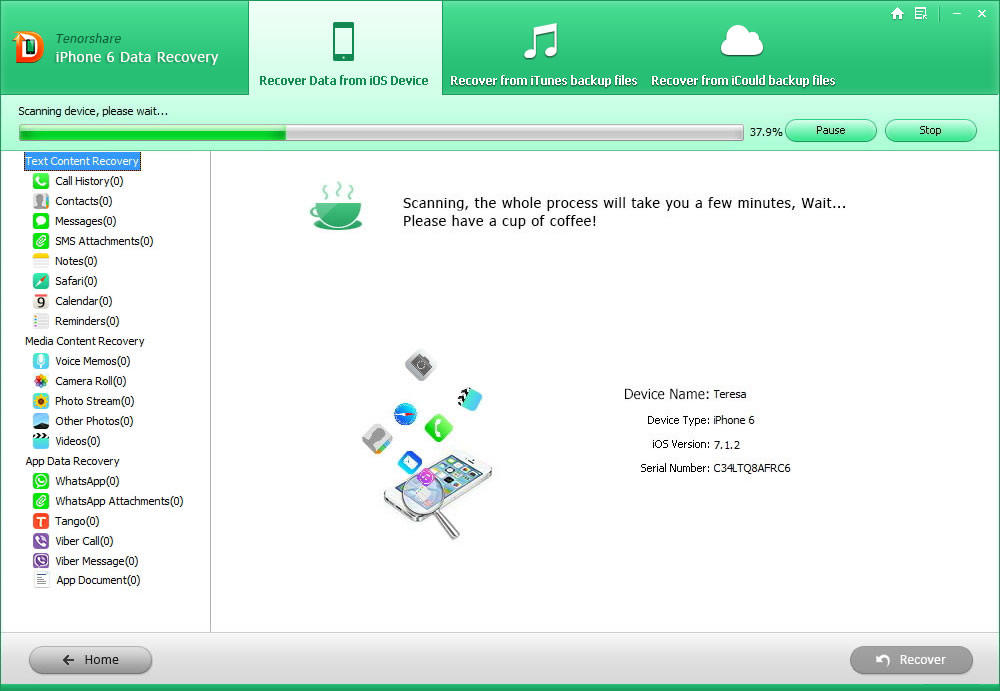Open SMS Attachments(0) list item
The width and height of the screenshot is (1000, 691).
click(104, 241)
